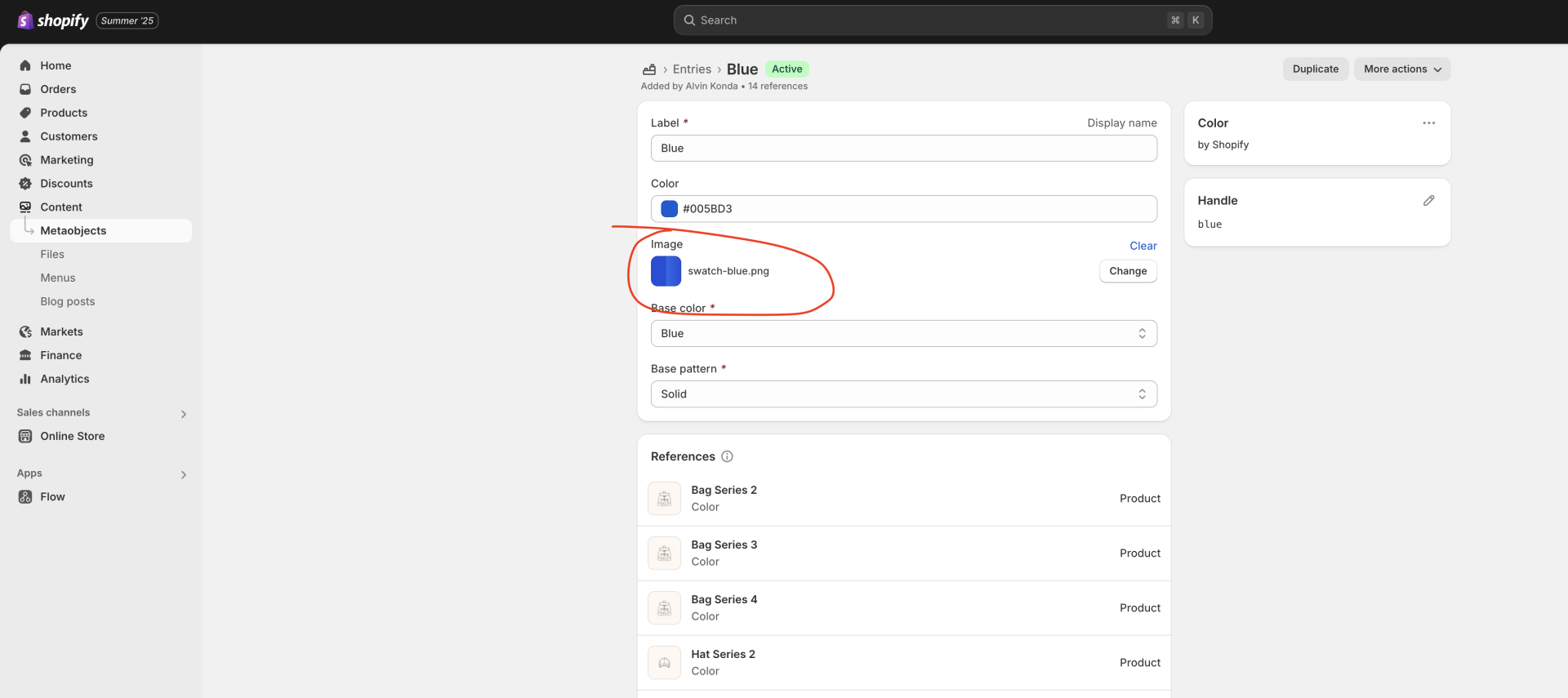Open the Base pattern dropdown

point(903,393)
